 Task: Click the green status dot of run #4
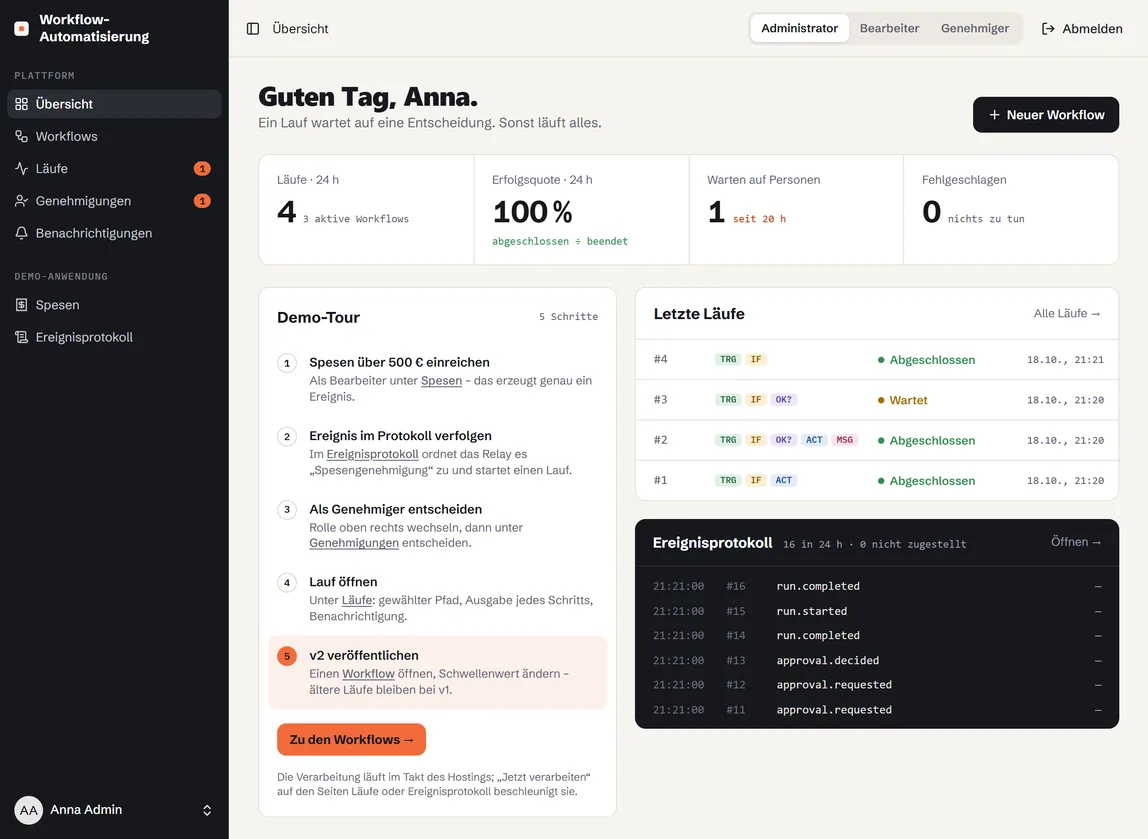(x=881, y=360)
